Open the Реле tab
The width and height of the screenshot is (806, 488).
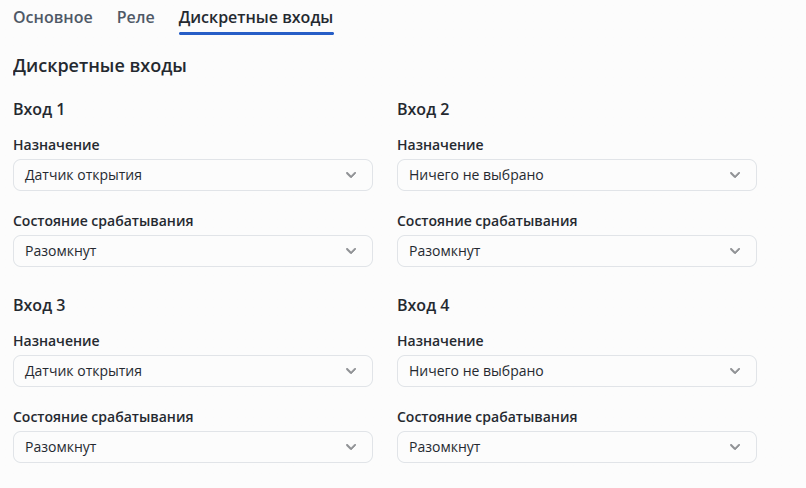[x=136, y=17]
